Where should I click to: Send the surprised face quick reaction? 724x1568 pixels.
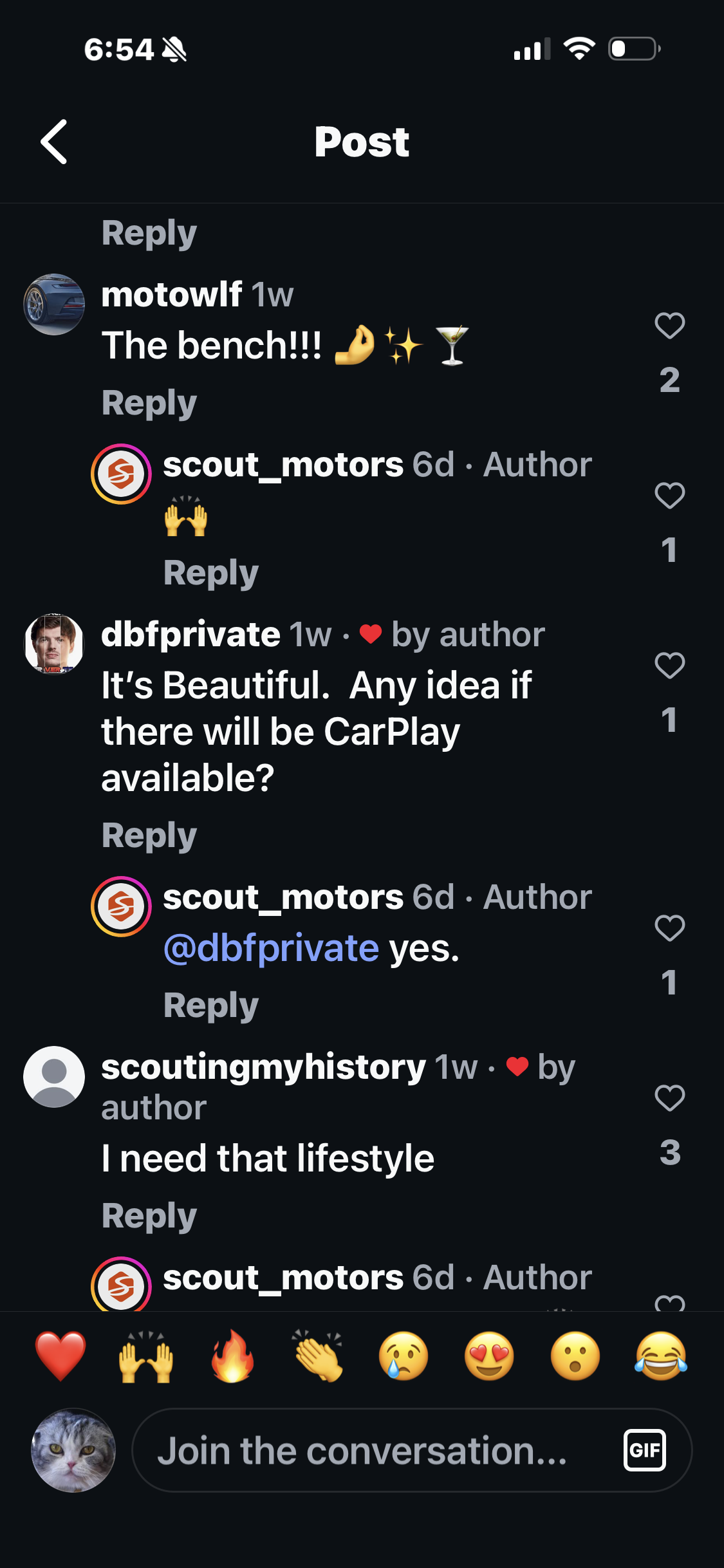575,1356
